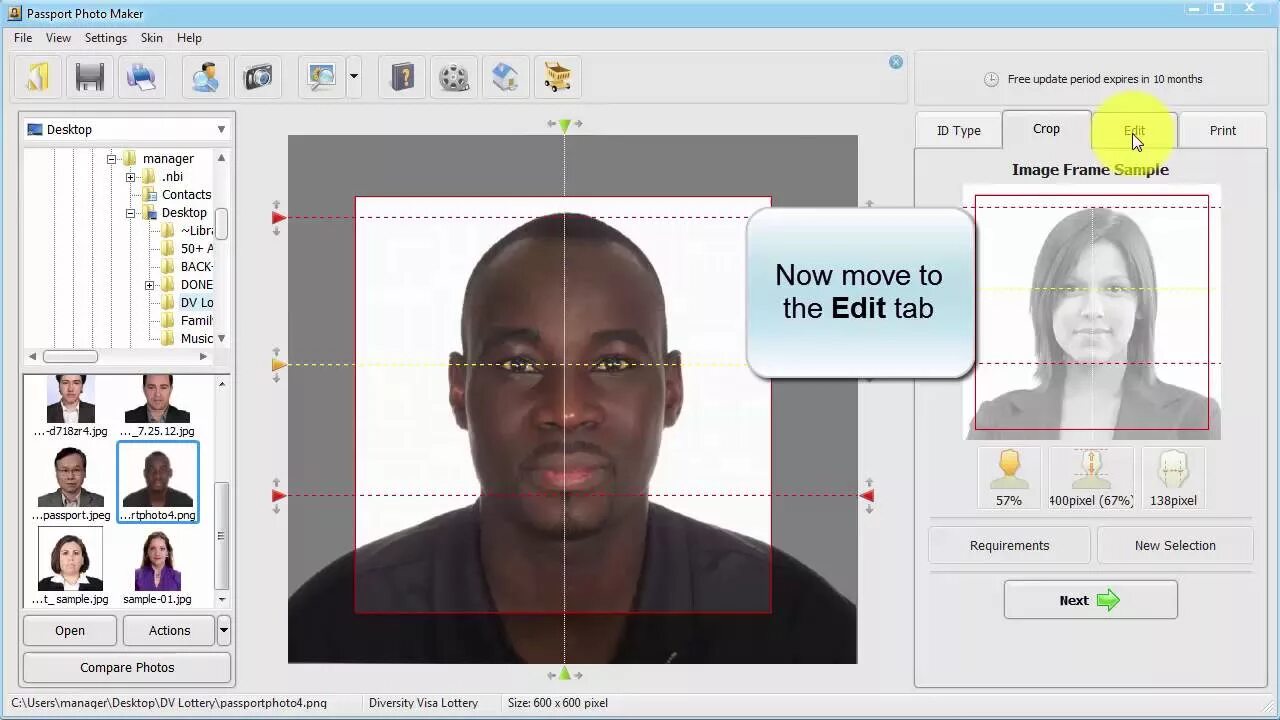
Task: Click the help book toolbar icon
Action: [x=402, y=77]
